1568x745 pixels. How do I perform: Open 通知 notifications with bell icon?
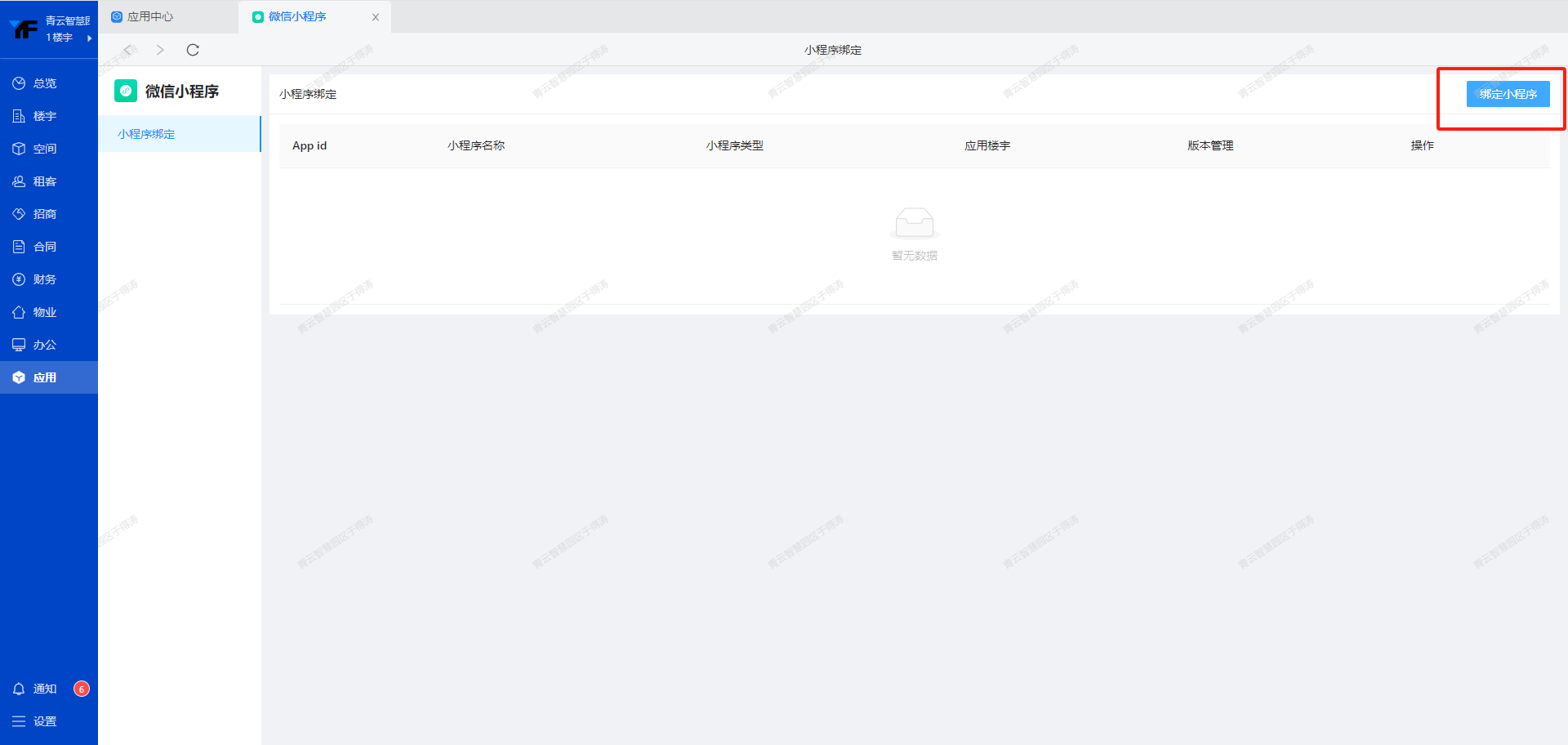19,689
